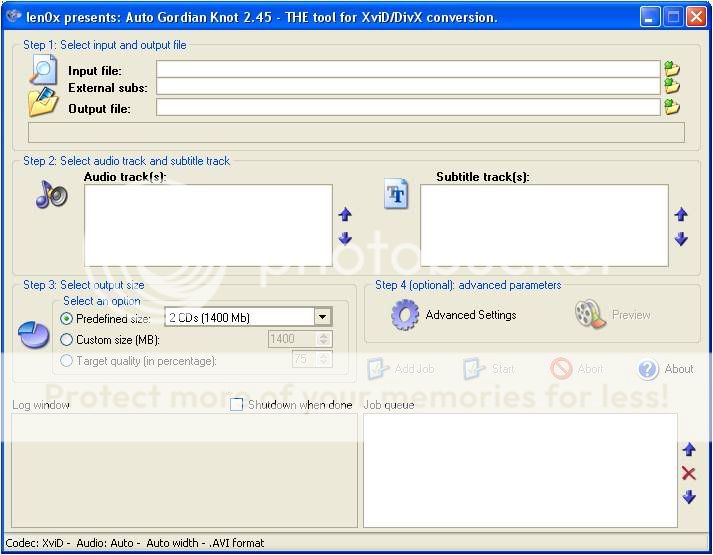Move audio track up with arrow
713x555 pixels.
pos(345,214)
